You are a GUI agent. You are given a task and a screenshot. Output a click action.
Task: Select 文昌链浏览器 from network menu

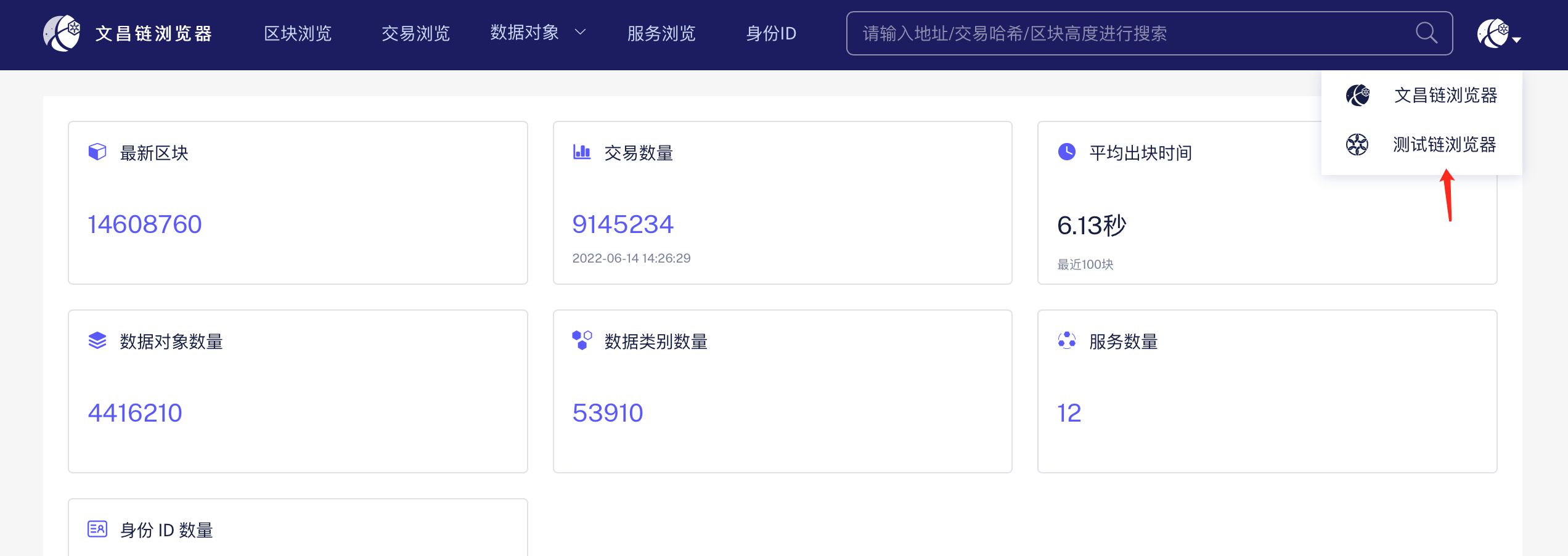click(x=1445, y=96)
